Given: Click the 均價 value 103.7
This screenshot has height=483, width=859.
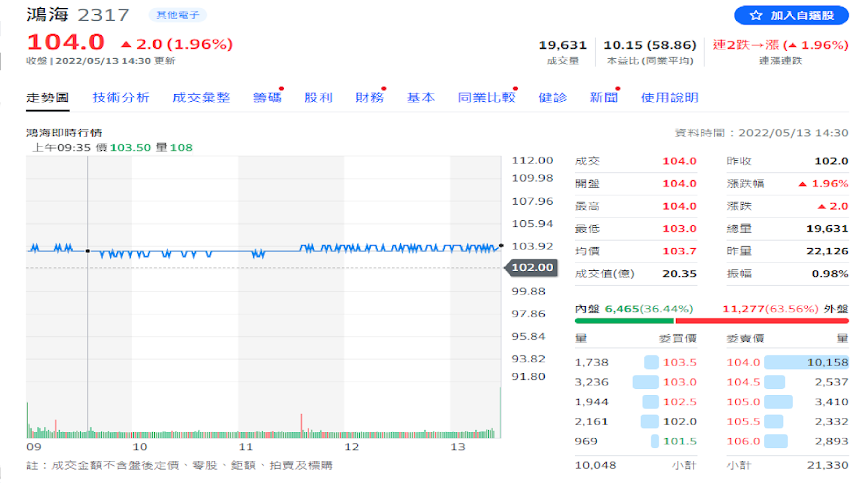Looking at the screenshot, I should pyautogui.click(x=679, y=251).
